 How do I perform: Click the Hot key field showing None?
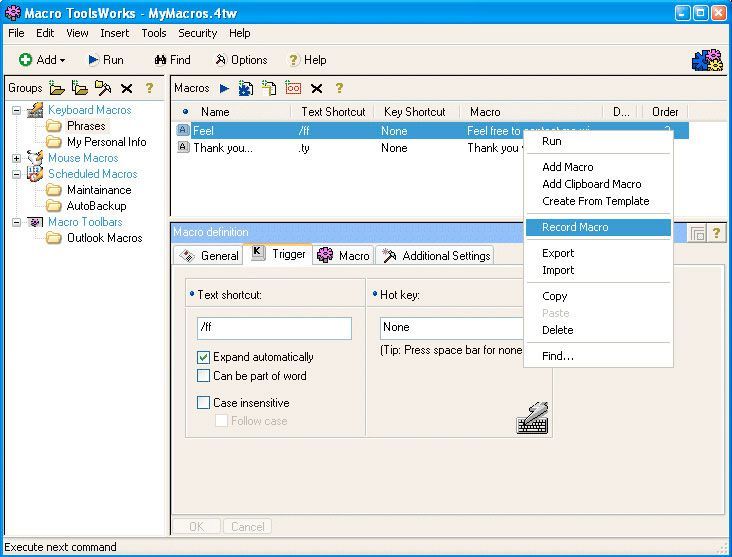pos(451,328)
